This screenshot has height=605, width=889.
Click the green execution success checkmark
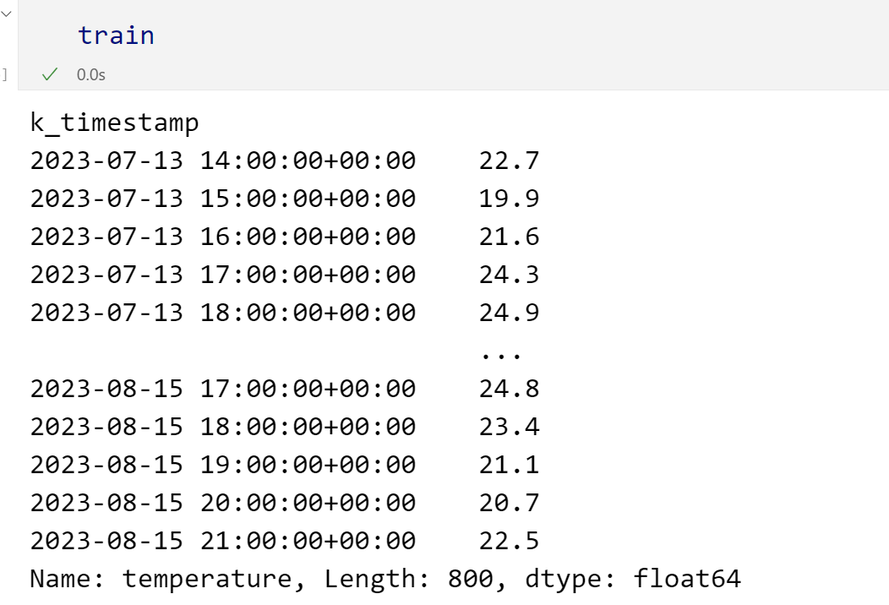(x=50, y=74)
